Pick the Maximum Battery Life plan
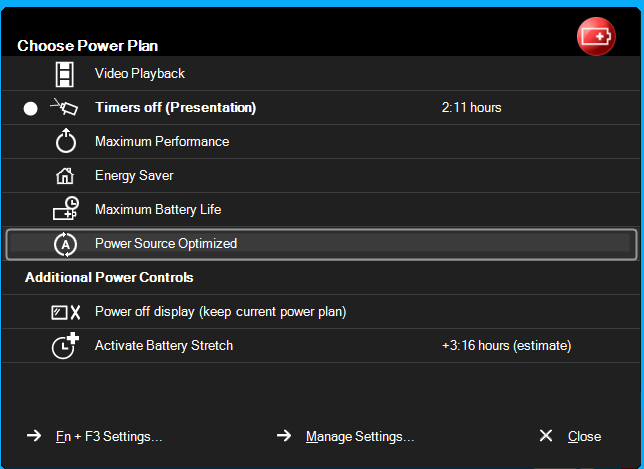Image resolution: width=644 pixels, height=469 pixels. point(158,210)
